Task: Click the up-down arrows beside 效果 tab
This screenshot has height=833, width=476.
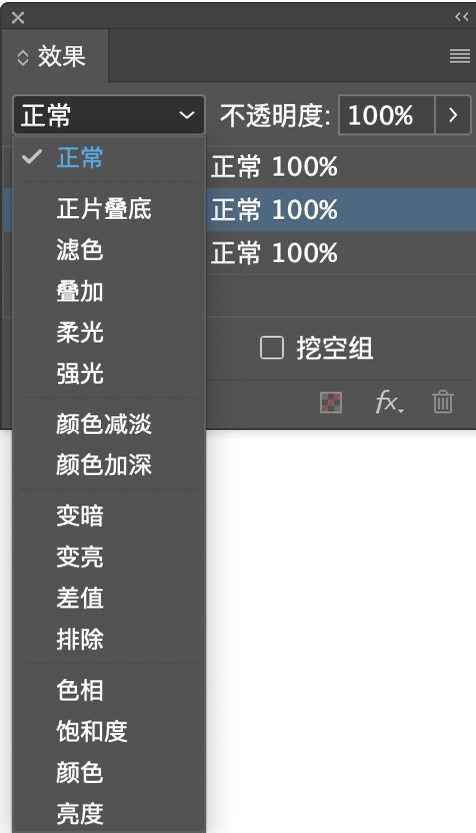Action: coord(23,57)
